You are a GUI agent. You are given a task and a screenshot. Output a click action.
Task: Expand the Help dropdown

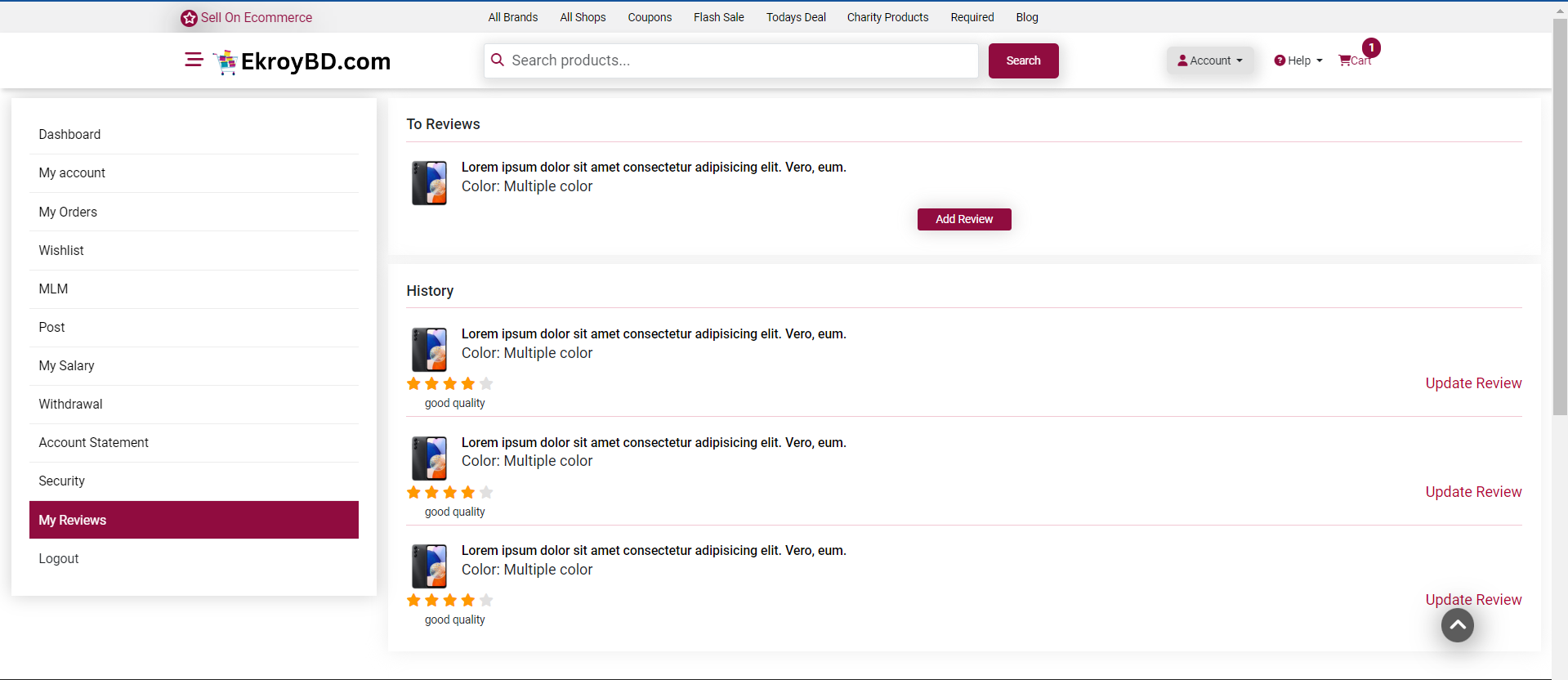point(1298,60)
